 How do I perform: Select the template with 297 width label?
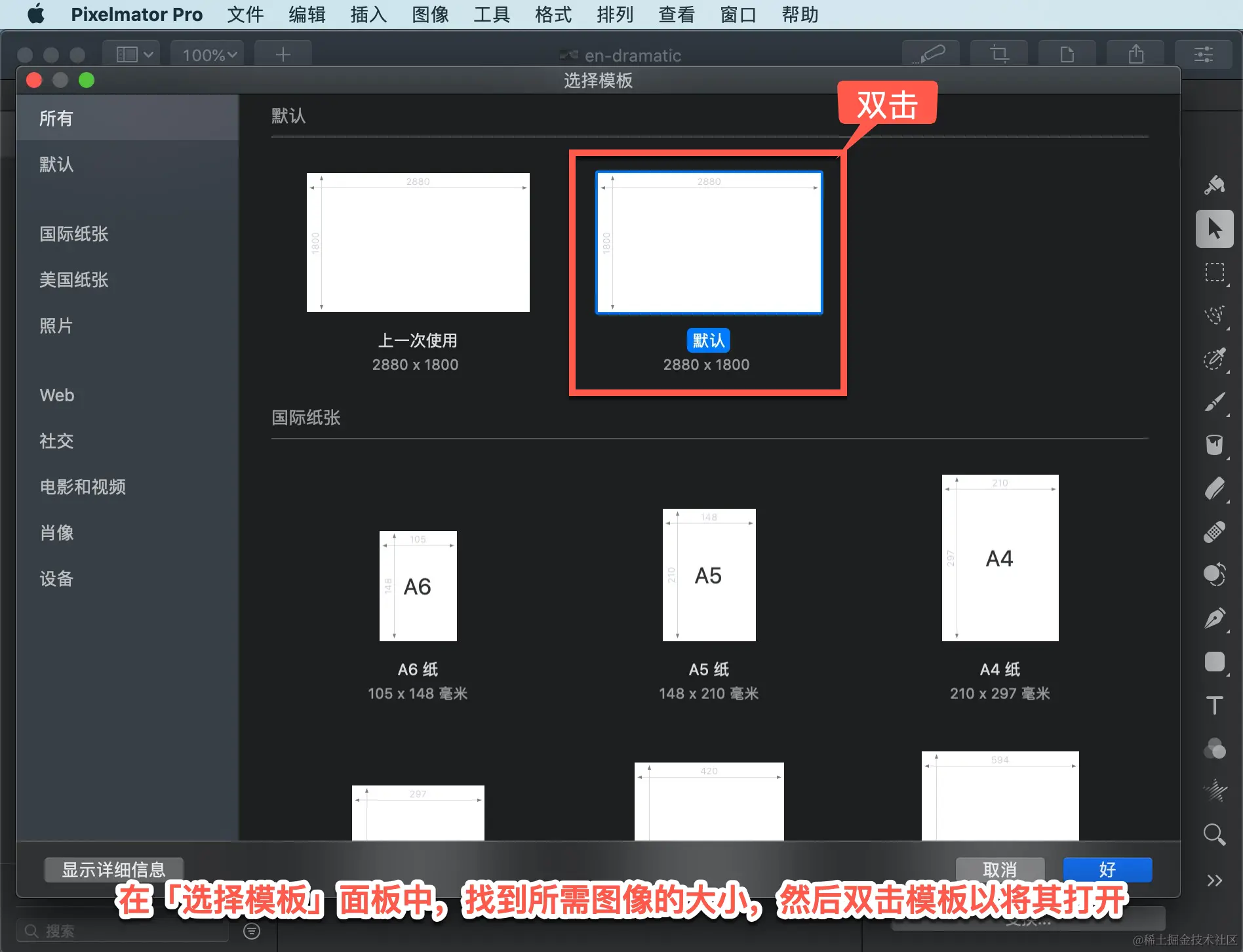click(x=418, y=813)
